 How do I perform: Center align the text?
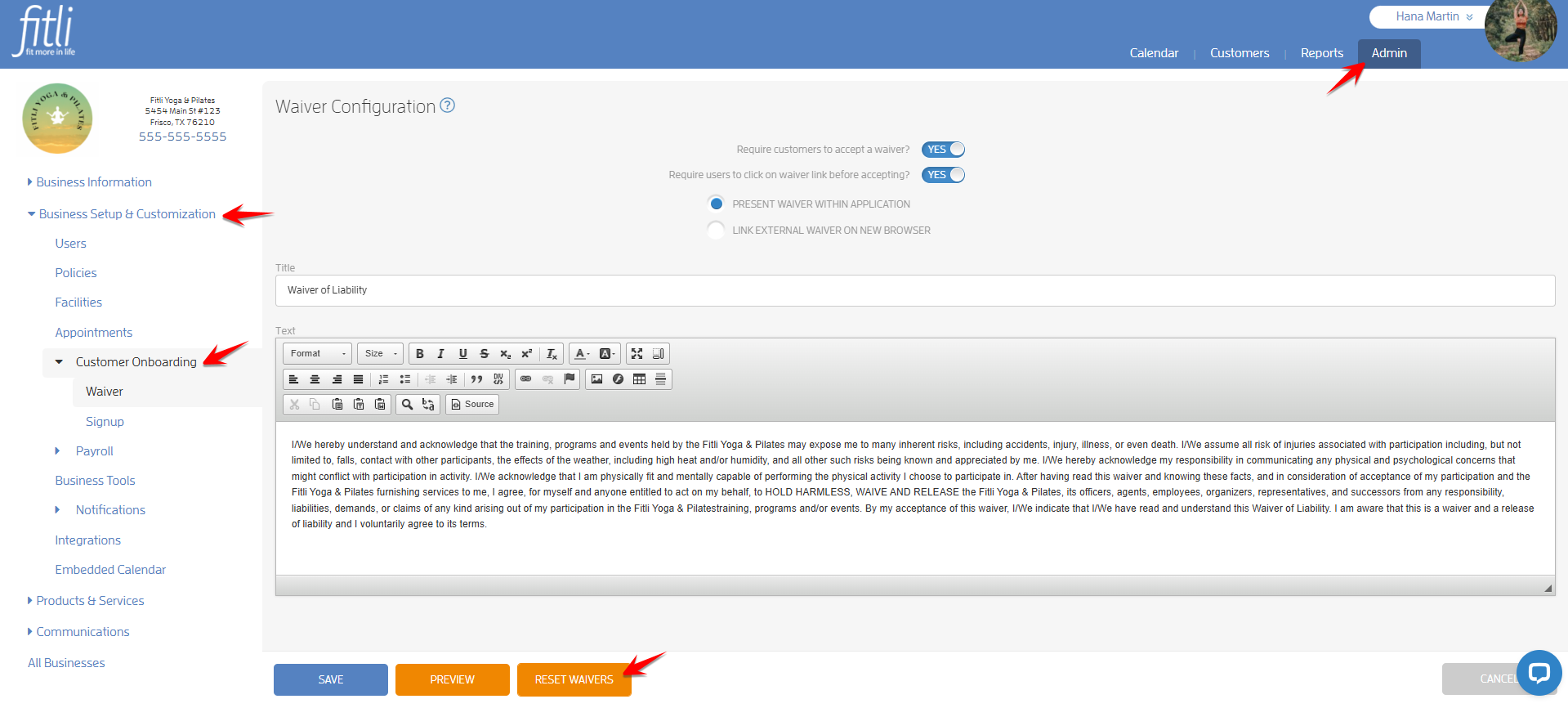tap(315, 379)
